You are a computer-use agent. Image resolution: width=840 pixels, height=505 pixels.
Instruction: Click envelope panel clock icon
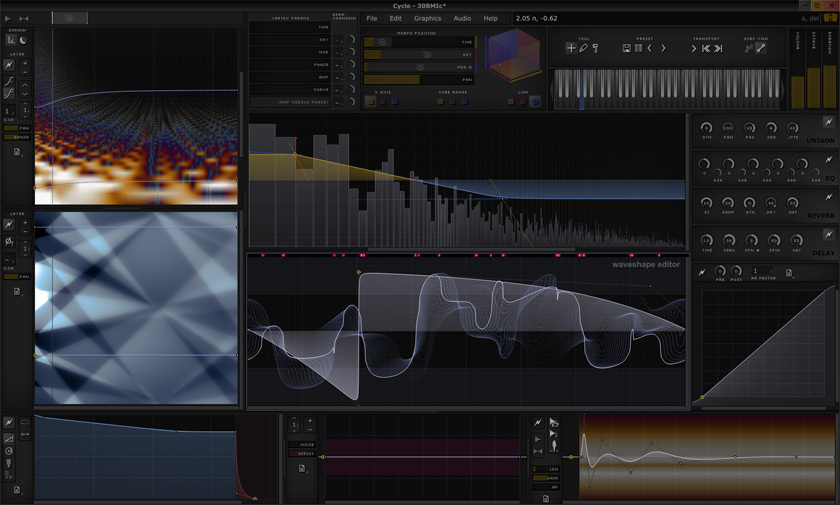[9, 451]
